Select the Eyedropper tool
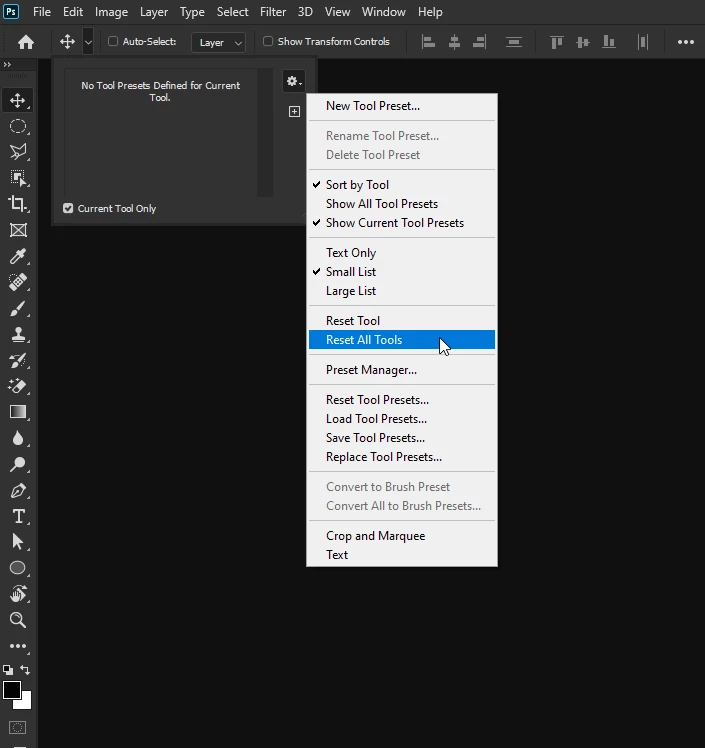705x748 pixels. click(18, 256)
